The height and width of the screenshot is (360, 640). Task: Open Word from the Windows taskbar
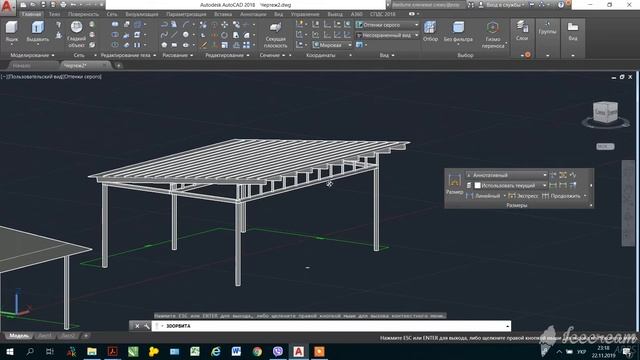236,351
